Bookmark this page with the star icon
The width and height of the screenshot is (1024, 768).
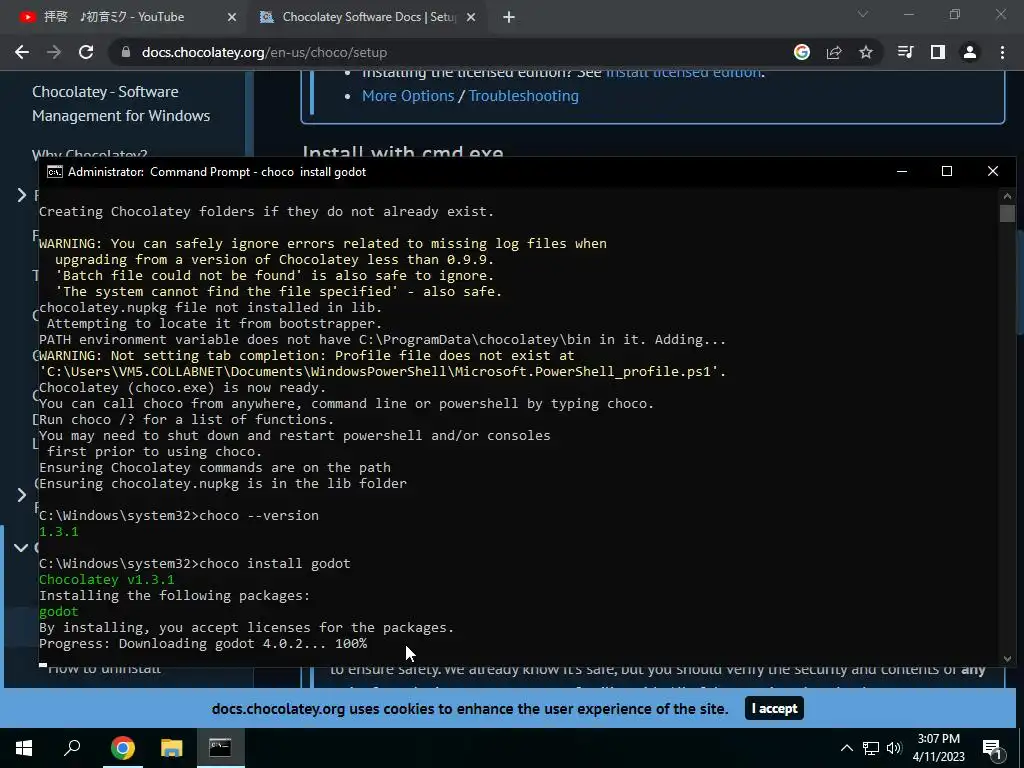866,52
